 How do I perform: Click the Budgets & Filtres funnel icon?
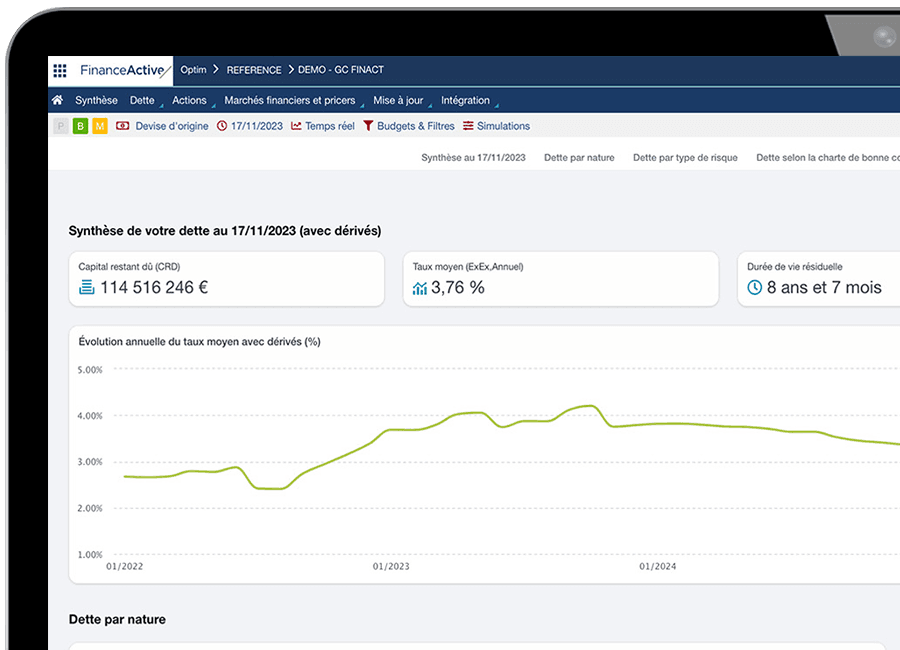click(368, 126)
